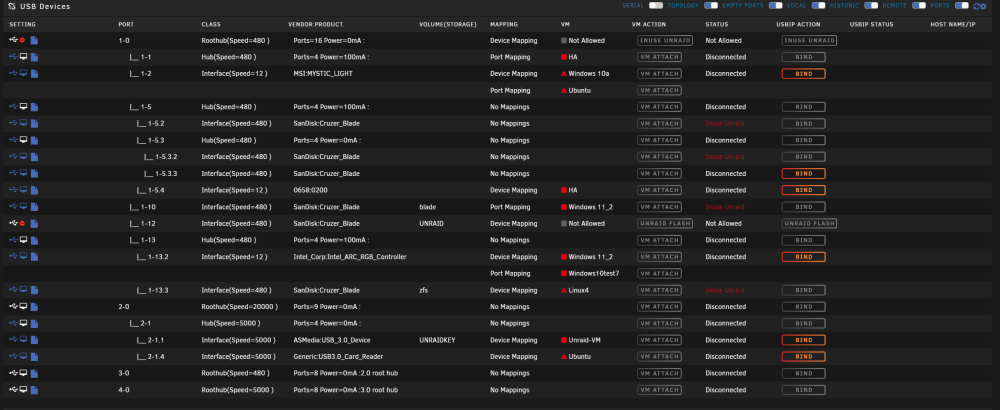Screen dimensions: 1000x410
Task: Open the document icon for port 1-13
Action: click(x=34, y=240)
